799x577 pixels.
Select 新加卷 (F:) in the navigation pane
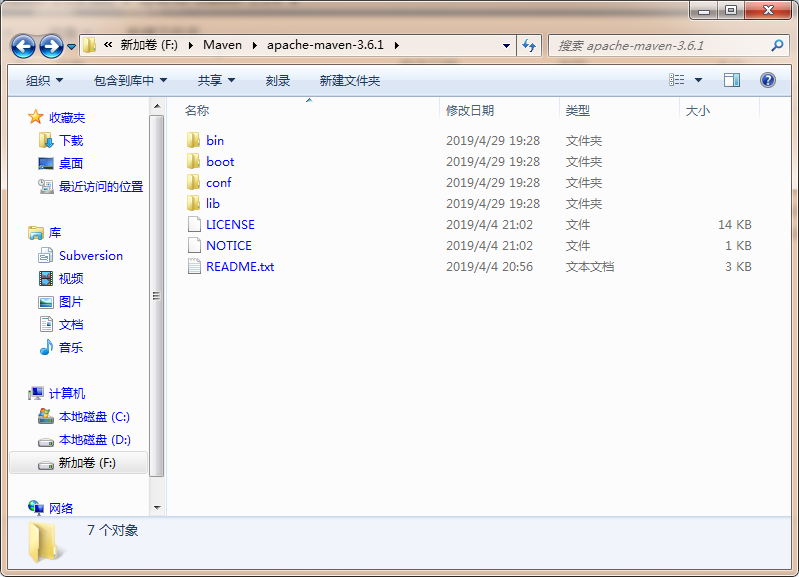click(87, 463)
